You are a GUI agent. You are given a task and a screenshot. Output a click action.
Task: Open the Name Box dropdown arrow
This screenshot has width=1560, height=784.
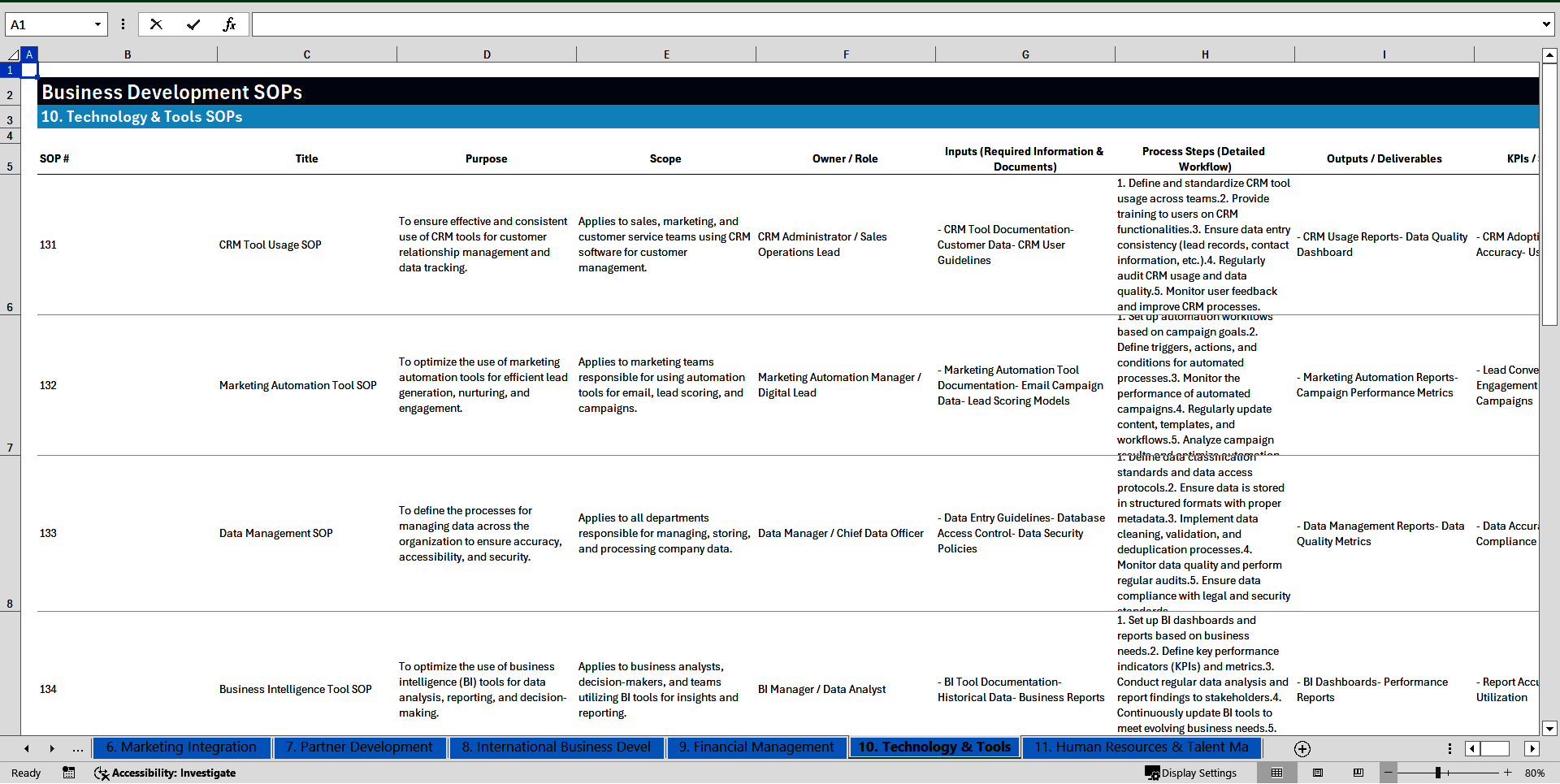pyautogui.click(x=97, y=24)
